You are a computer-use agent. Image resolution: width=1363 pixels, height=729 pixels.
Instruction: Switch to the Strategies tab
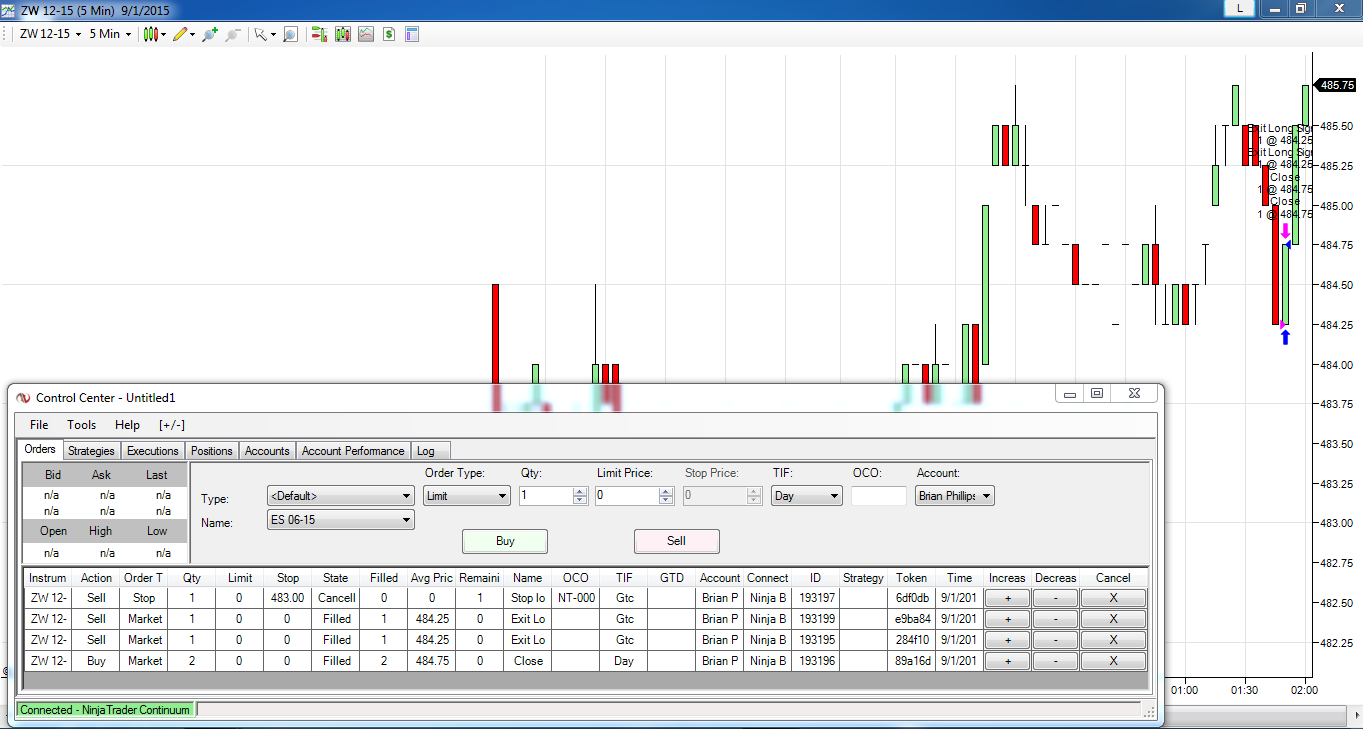92,451
